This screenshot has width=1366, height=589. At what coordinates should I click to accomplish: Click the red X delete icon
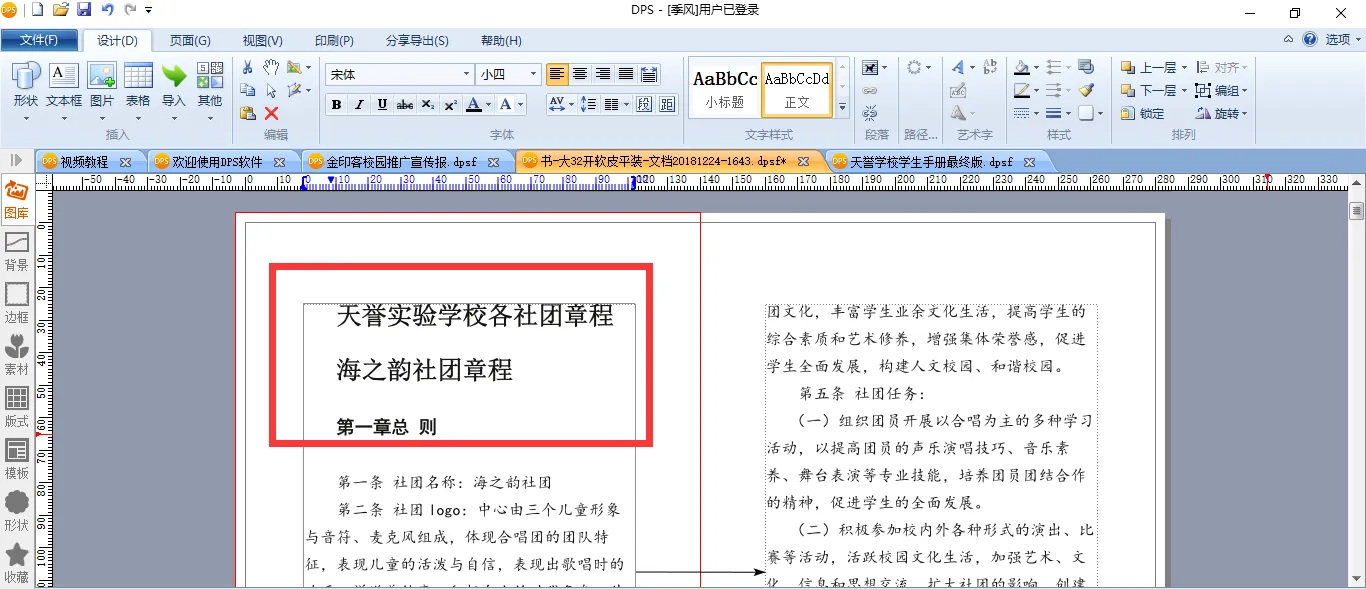[271, 113]
